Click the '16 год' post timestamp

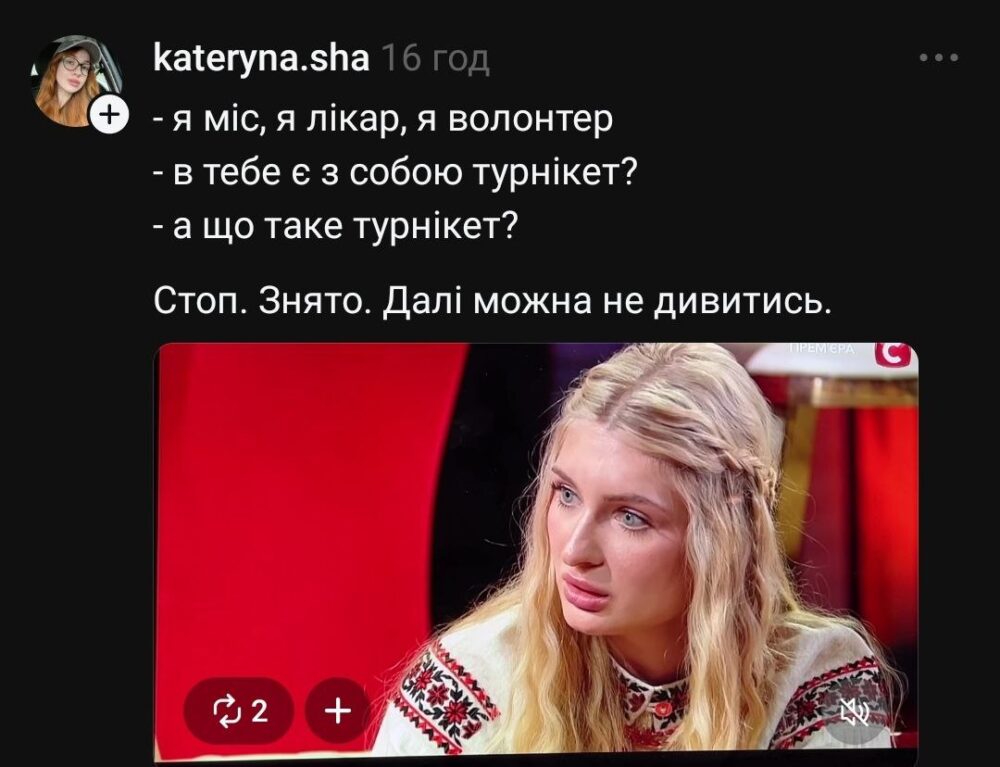coord(436,59)
